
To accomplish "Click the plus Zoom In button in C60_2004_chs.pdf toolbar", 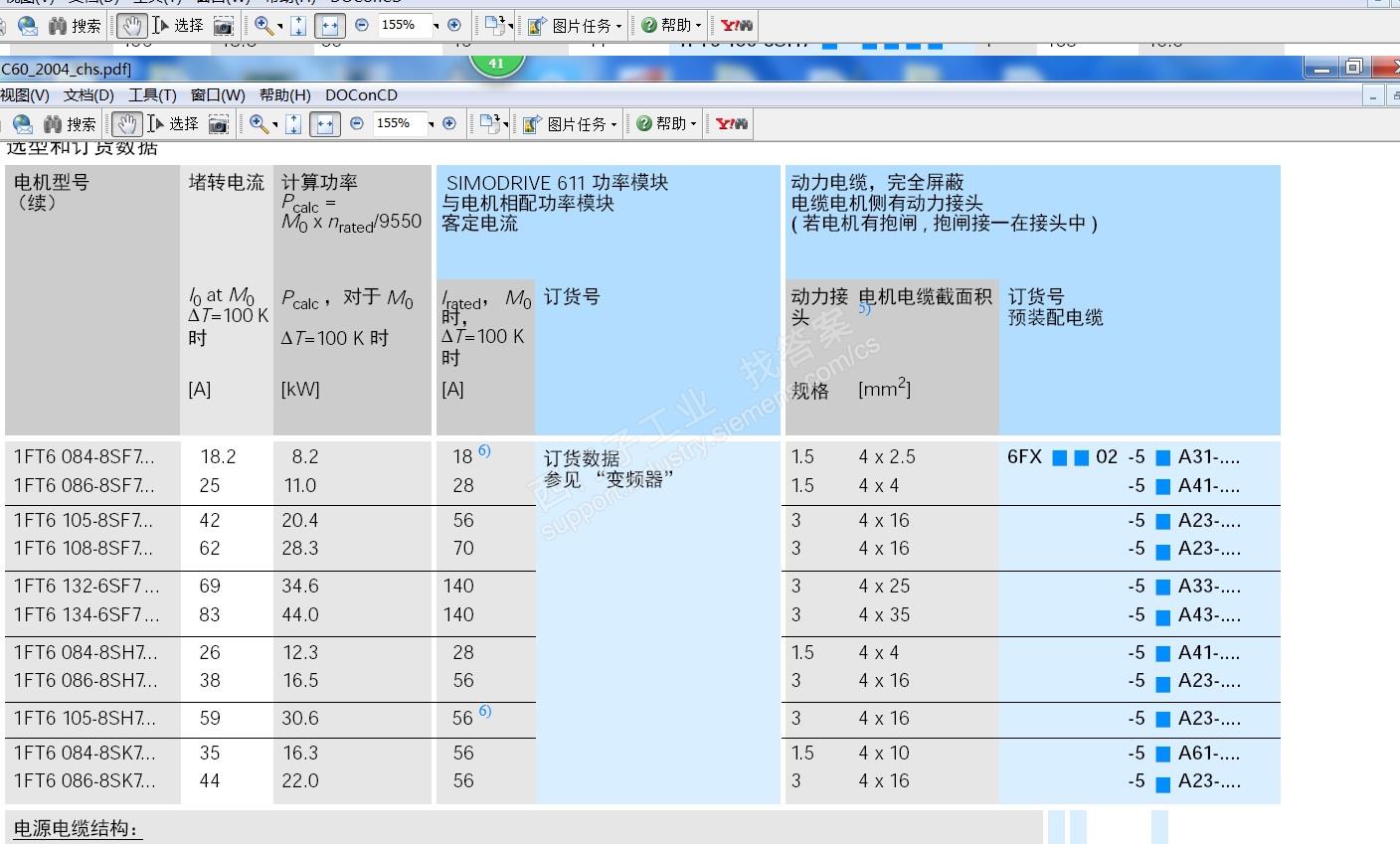I will click(x=449, y=123).
